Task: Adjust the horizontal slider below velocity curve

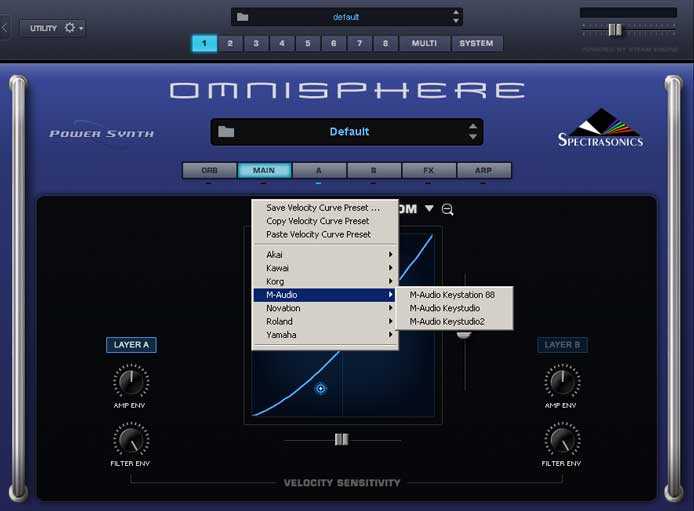Action: pyautogui.click(x=341, y=439)
